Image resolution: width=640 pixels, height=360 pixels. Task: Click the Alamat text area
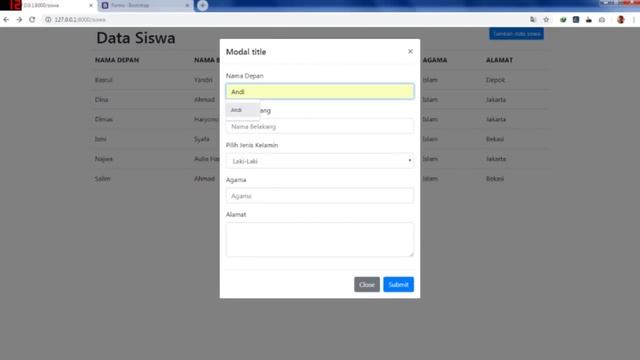tap(320, 240)
